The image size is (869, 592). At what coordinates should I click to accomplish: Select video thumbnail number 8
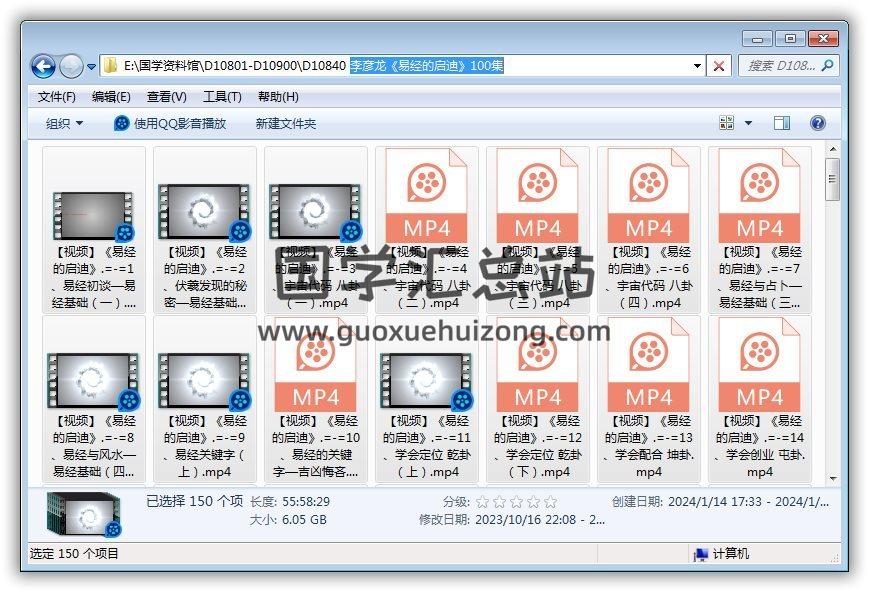pyautogui.click(x=94, y=378)
